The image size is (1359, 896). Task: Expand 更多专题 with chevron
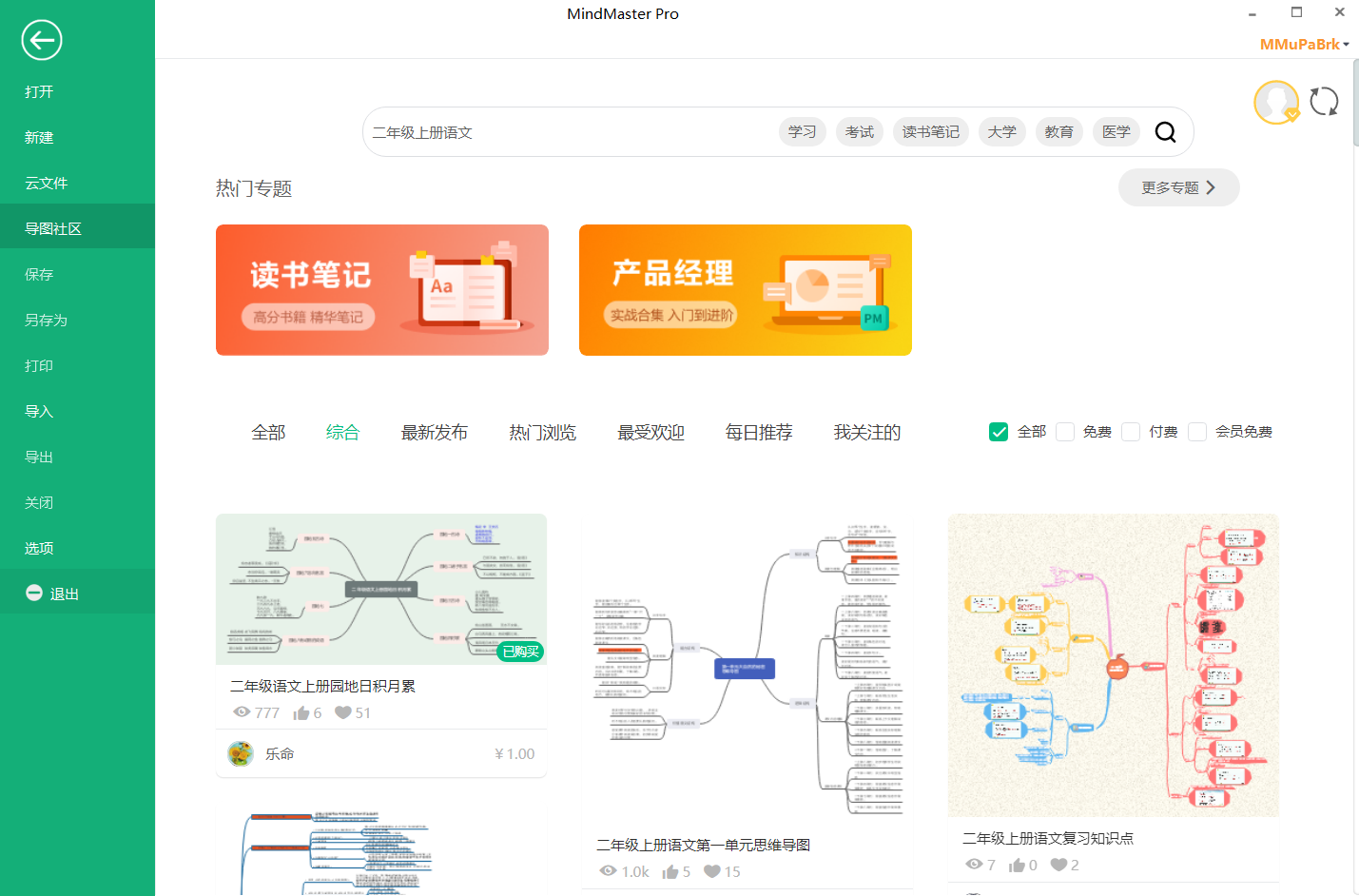[1178, 187]
